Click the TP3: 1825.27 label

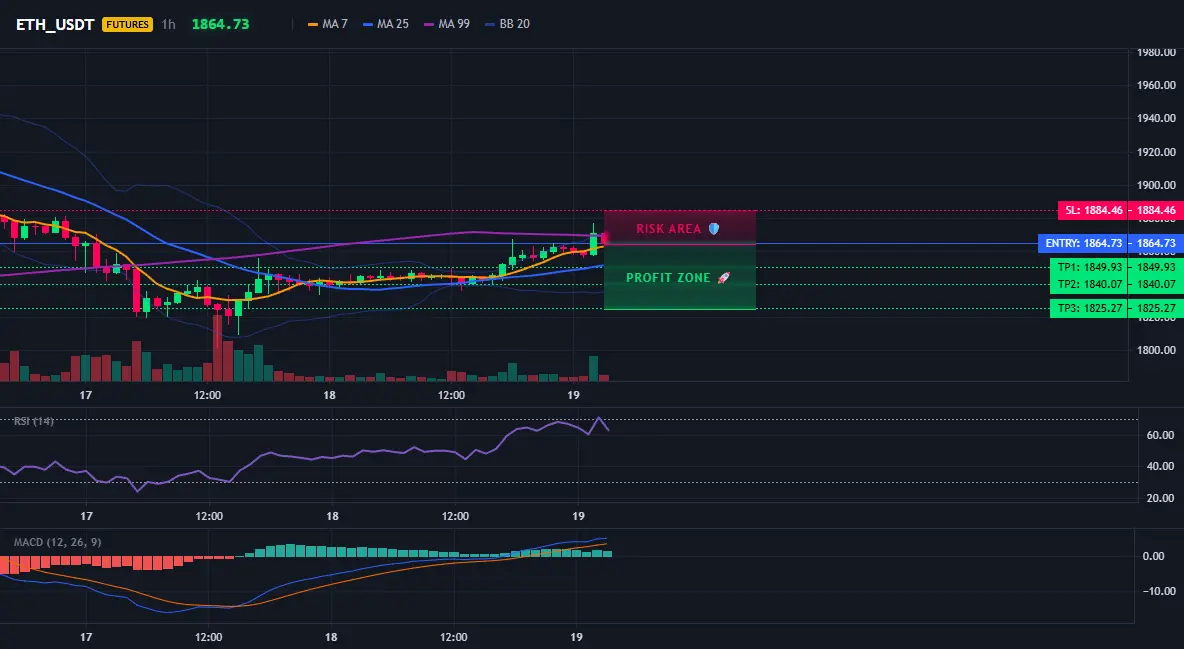click(x=1088, y=308)
